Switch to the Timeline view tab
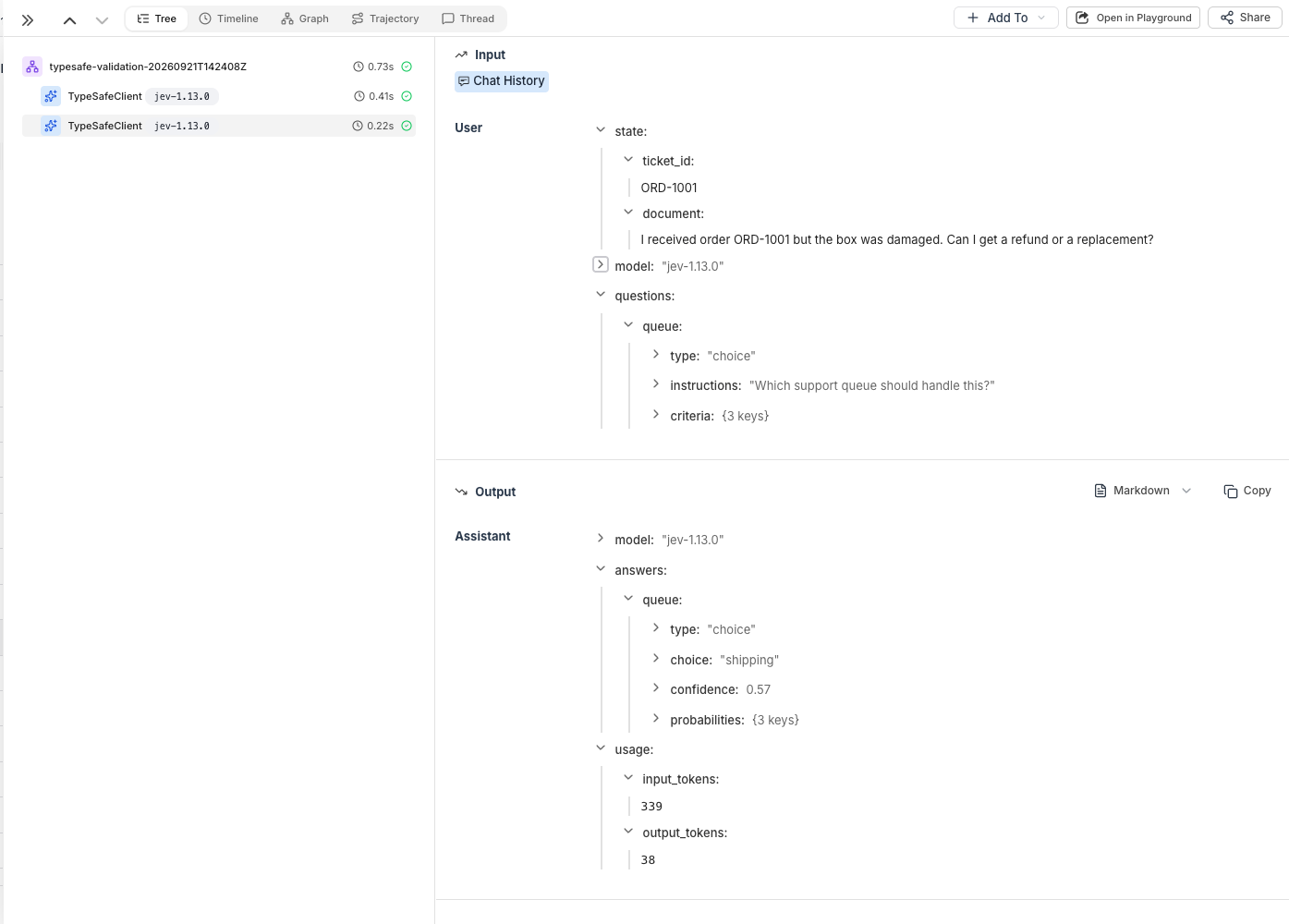The image size is (1289, 924). tap(228, 18)
